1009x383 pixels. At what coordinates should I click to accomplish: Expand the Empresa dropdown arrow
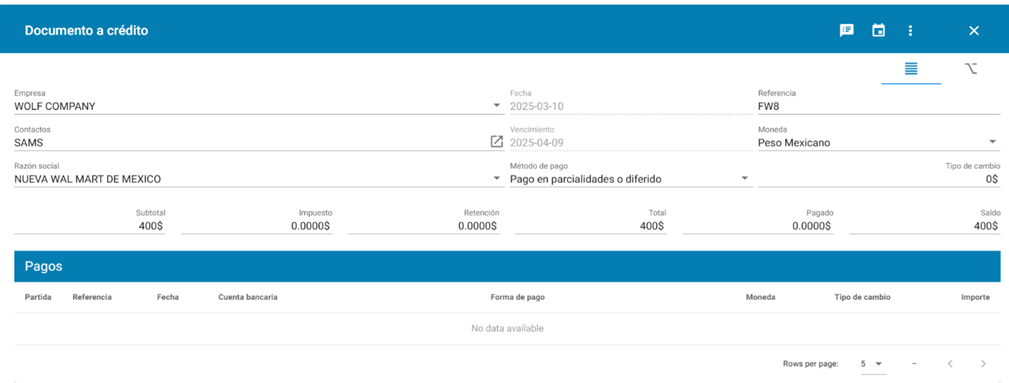coord(497,106)
